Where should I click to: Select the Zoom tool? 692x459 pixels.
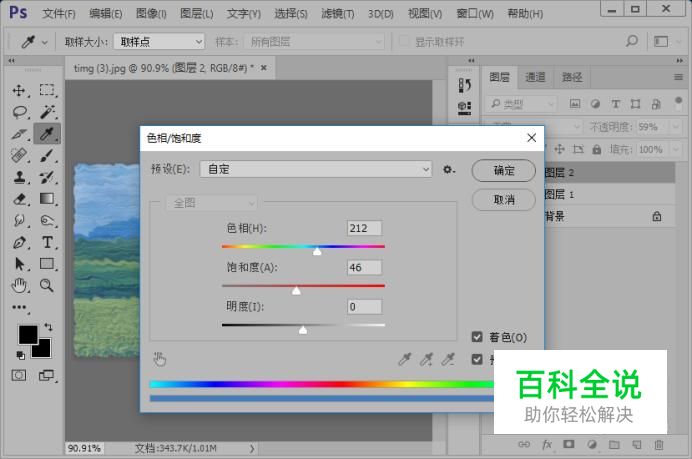tap(47, 286)
